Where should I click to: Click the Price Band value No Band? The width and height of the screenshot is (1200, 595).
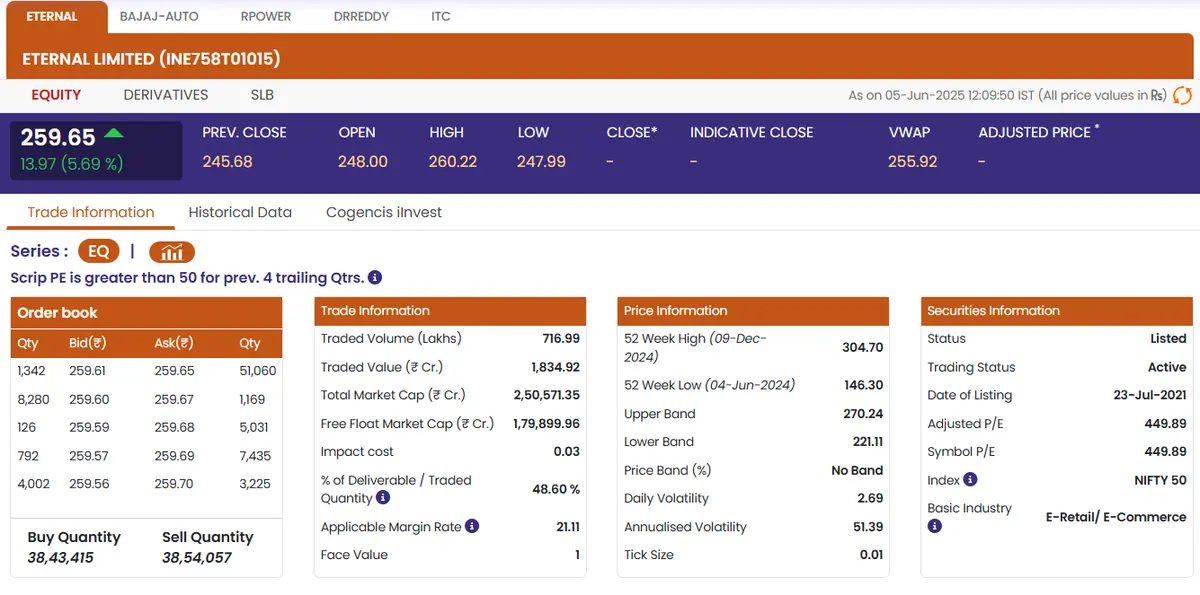click(858, 470)
